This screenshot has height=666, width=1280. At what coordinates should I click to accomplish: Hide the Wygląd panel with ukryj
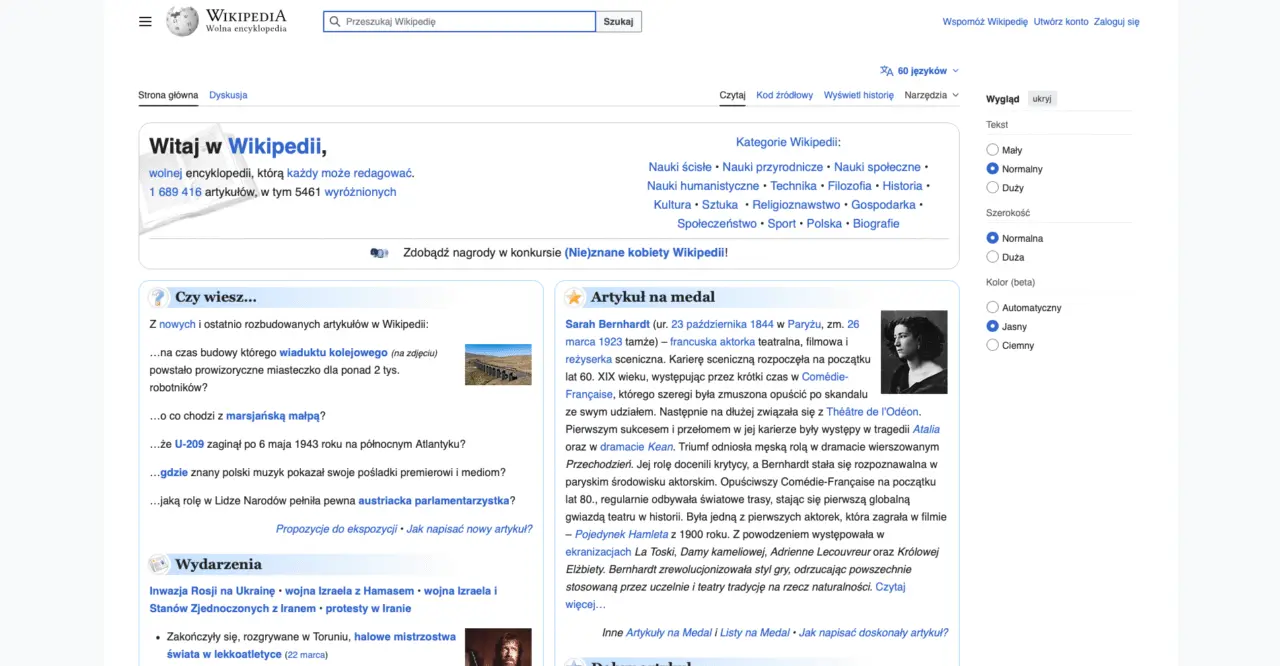[1042, 98]
